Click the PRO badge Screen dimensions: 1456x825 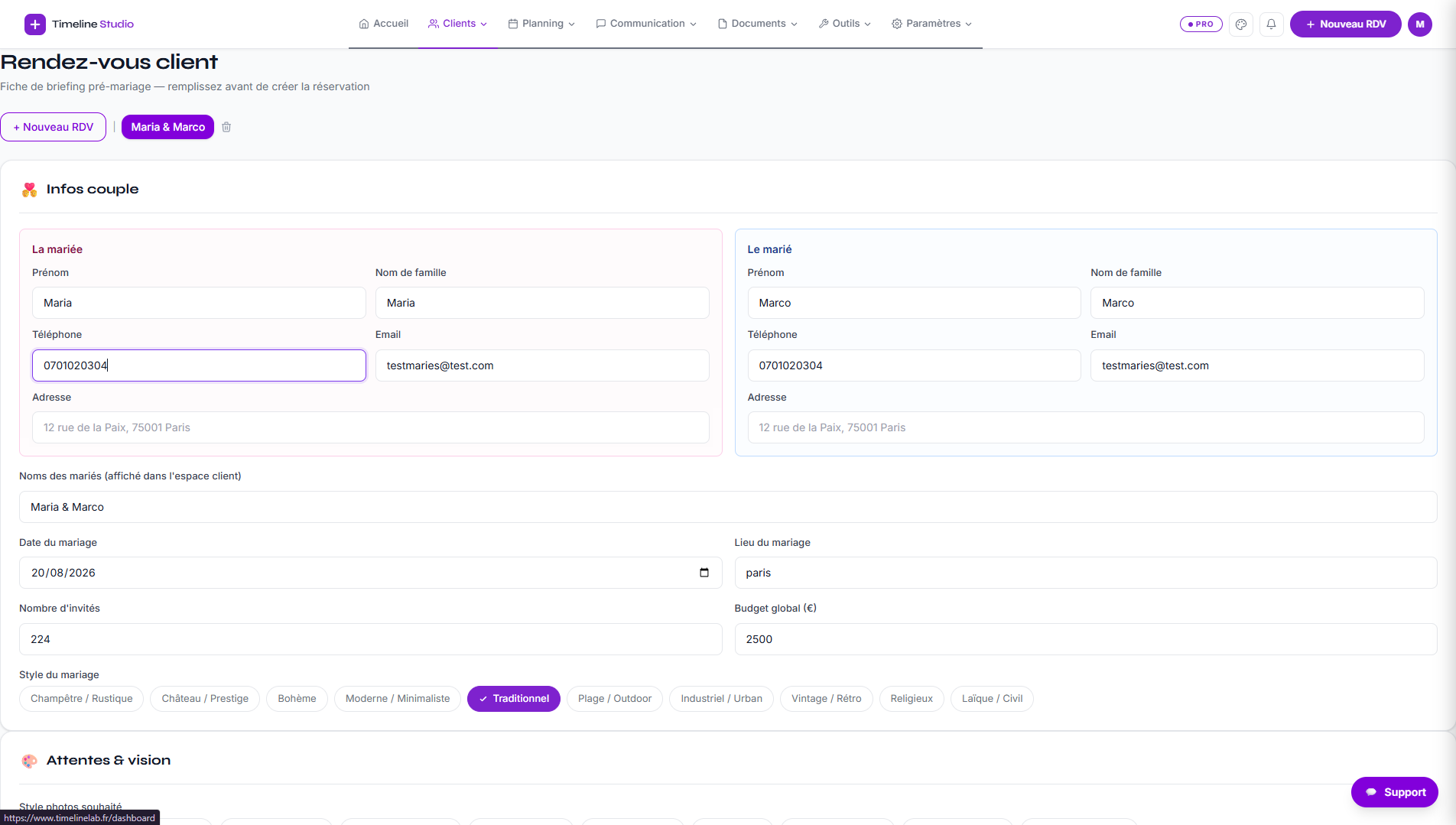(x=1201, y=24)
